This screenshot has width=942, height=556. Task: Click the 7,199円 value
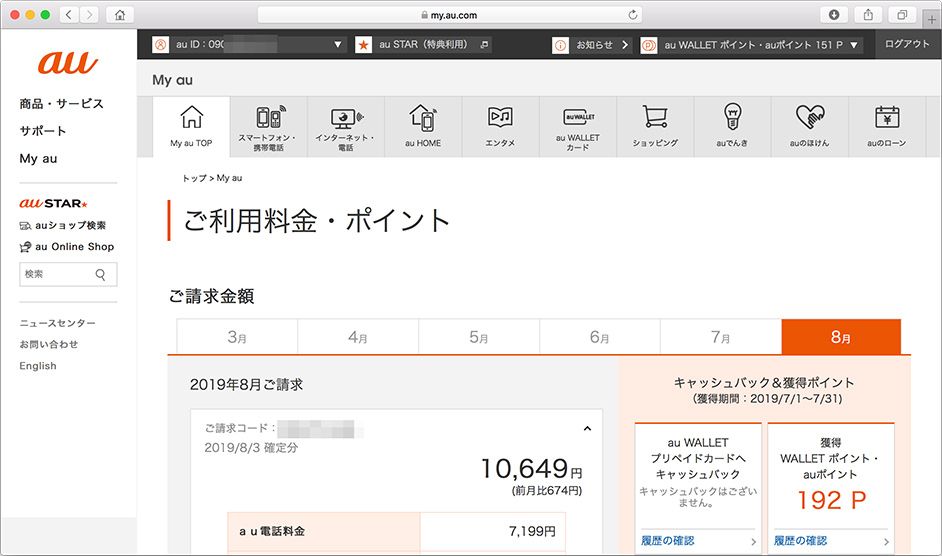pyautogui.click(x=532, y=531)
